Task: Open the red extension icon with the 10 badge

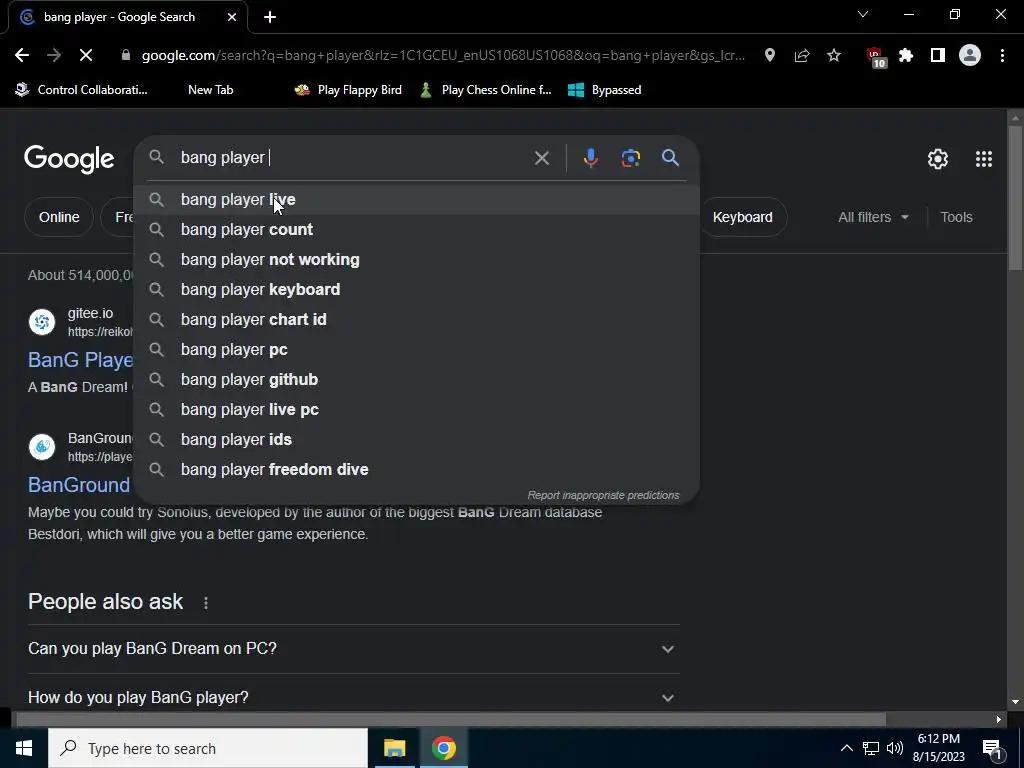Action: [876, 57]
